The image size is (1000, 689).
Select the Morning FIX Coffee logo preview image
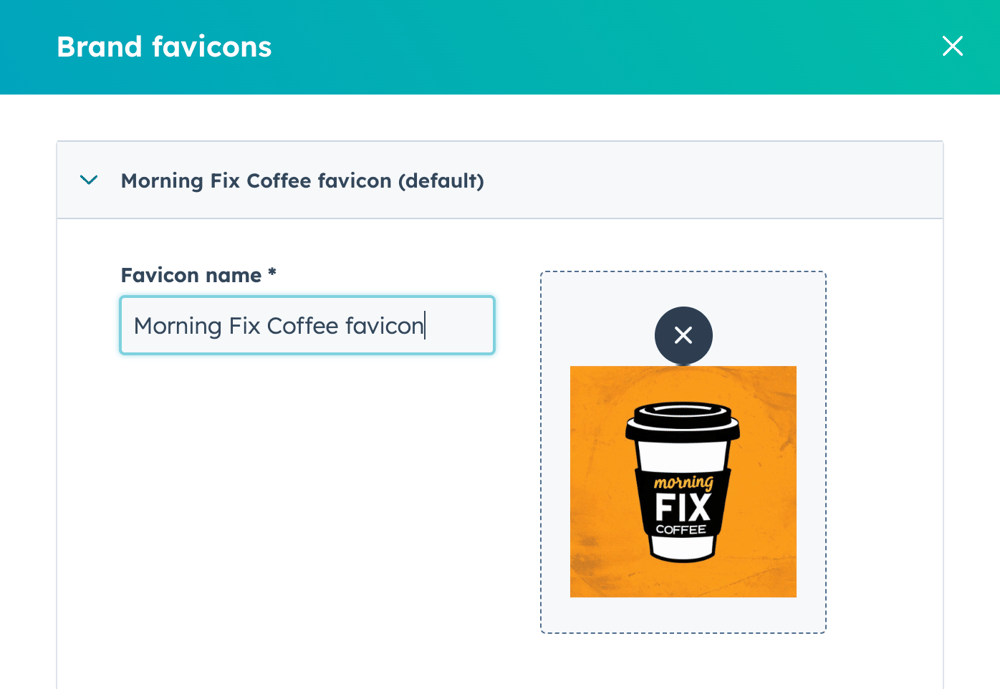point(683,481)
